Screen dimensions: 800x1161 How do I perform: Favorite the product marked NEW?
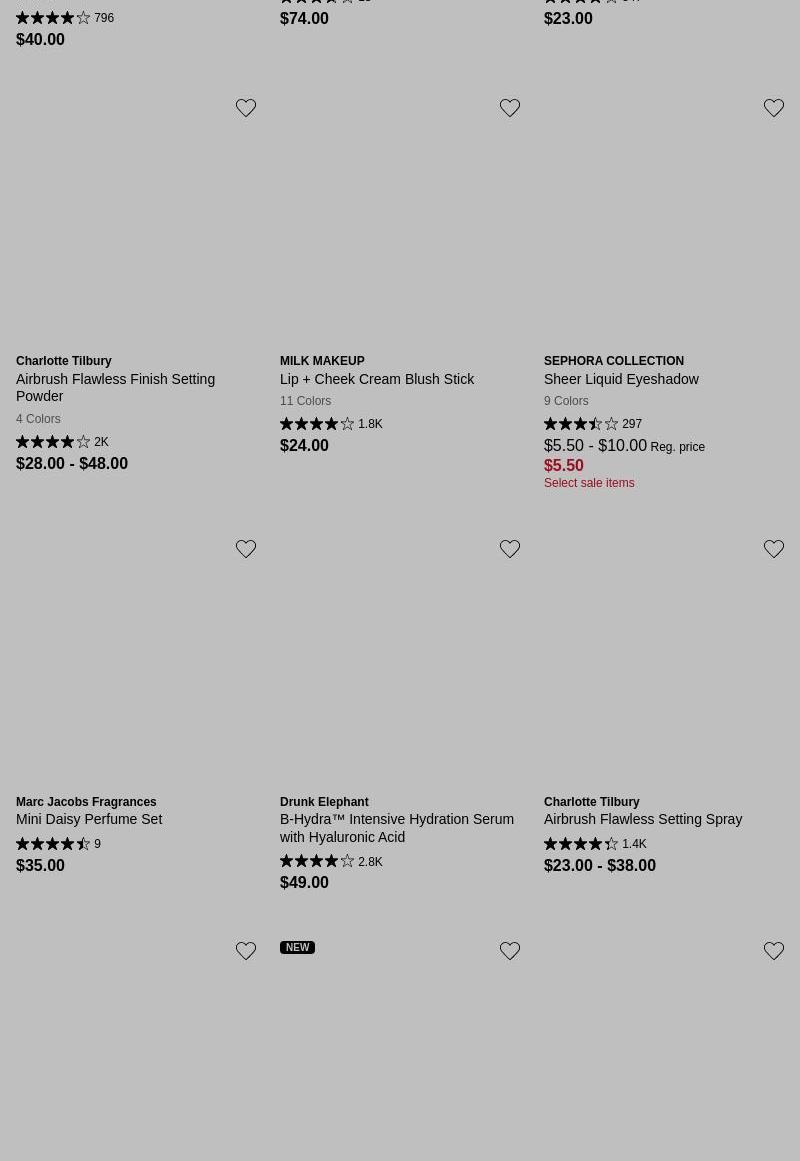coord(510,951)
